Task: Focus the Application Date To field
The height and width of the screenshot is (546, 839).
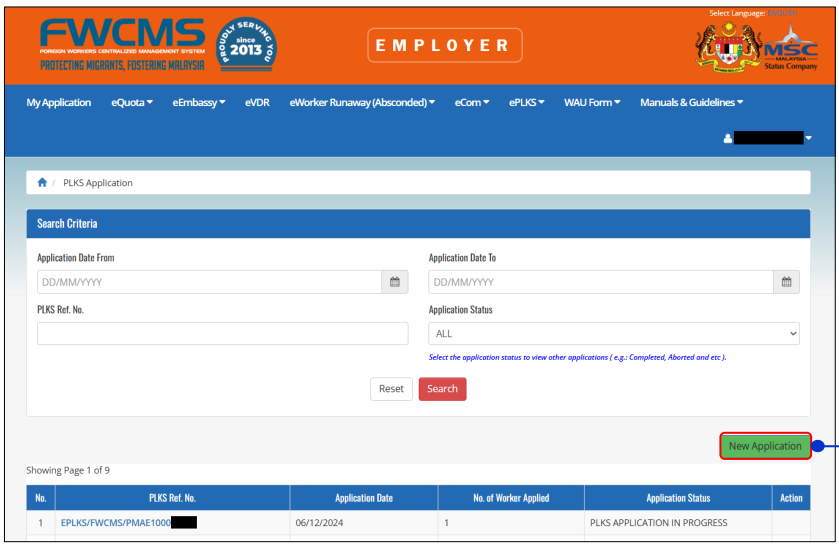Action: pos(601,282)
